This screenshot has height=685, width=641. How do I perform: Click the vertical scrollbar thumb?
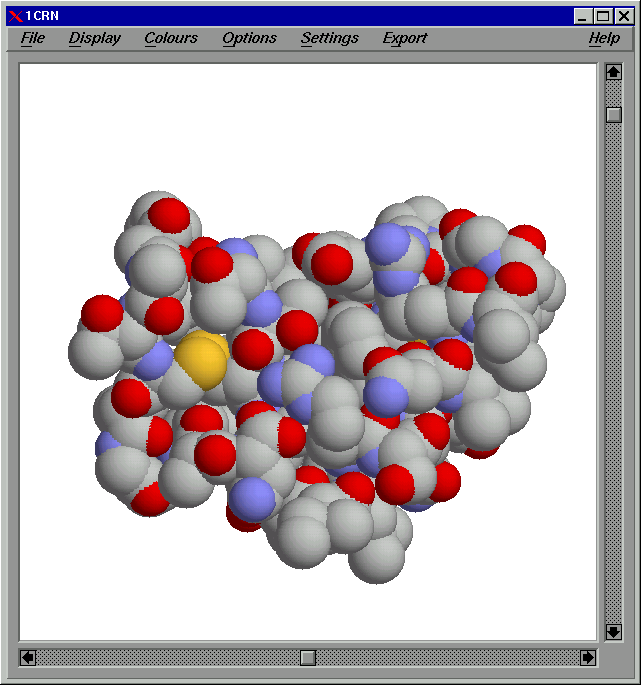tap(613, 115)
